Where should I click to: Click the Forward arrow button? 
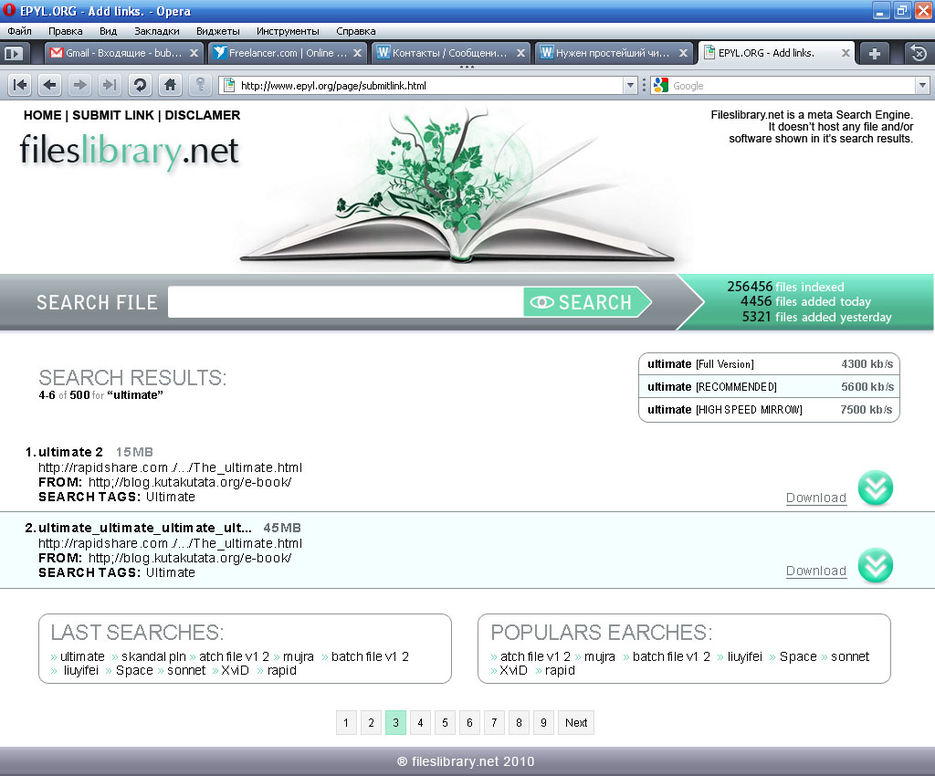(80, 85)
